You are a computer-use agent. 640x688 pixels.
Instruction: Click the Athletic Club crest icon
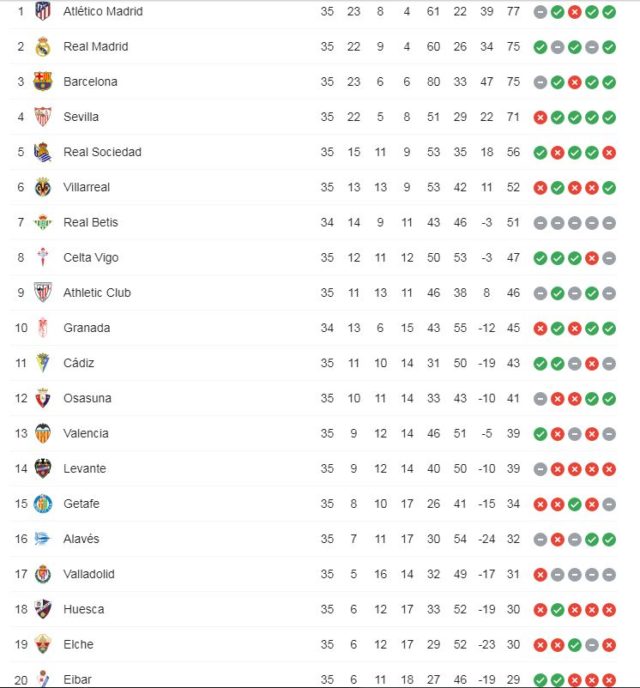[42, 293]
